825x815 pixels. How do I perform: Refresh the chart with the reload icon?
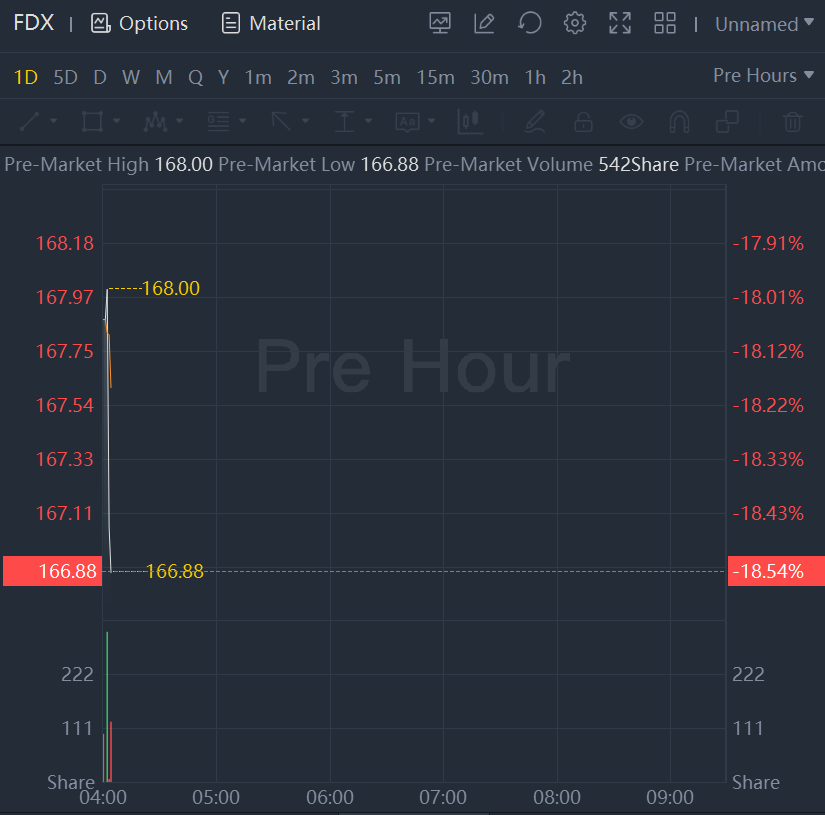point(529,23)
